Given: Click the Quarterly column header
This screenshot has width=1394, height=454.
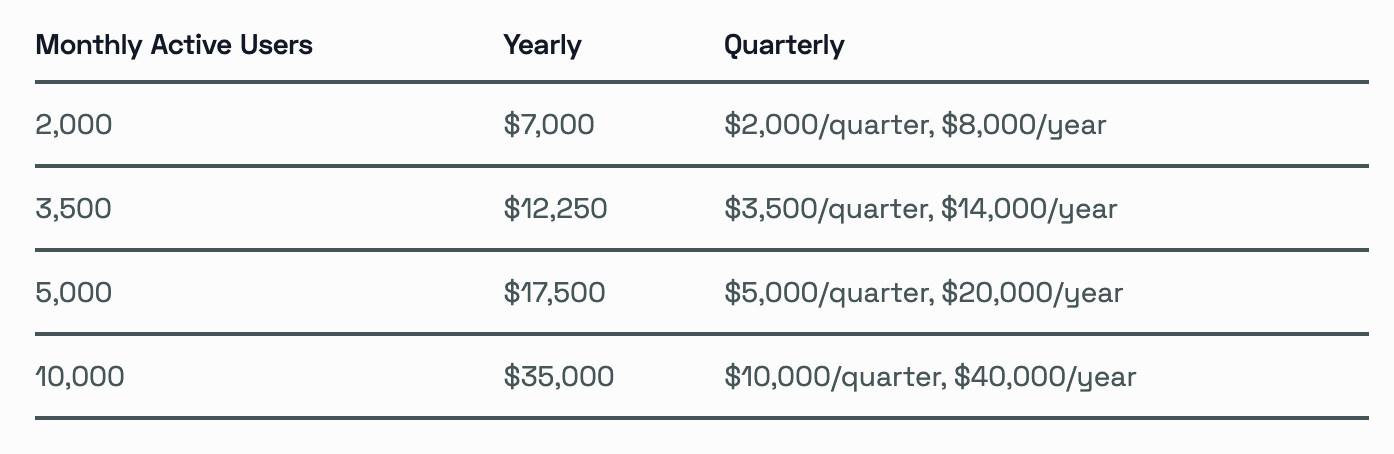Looking at the screenshot, I should tap(784, 46).
